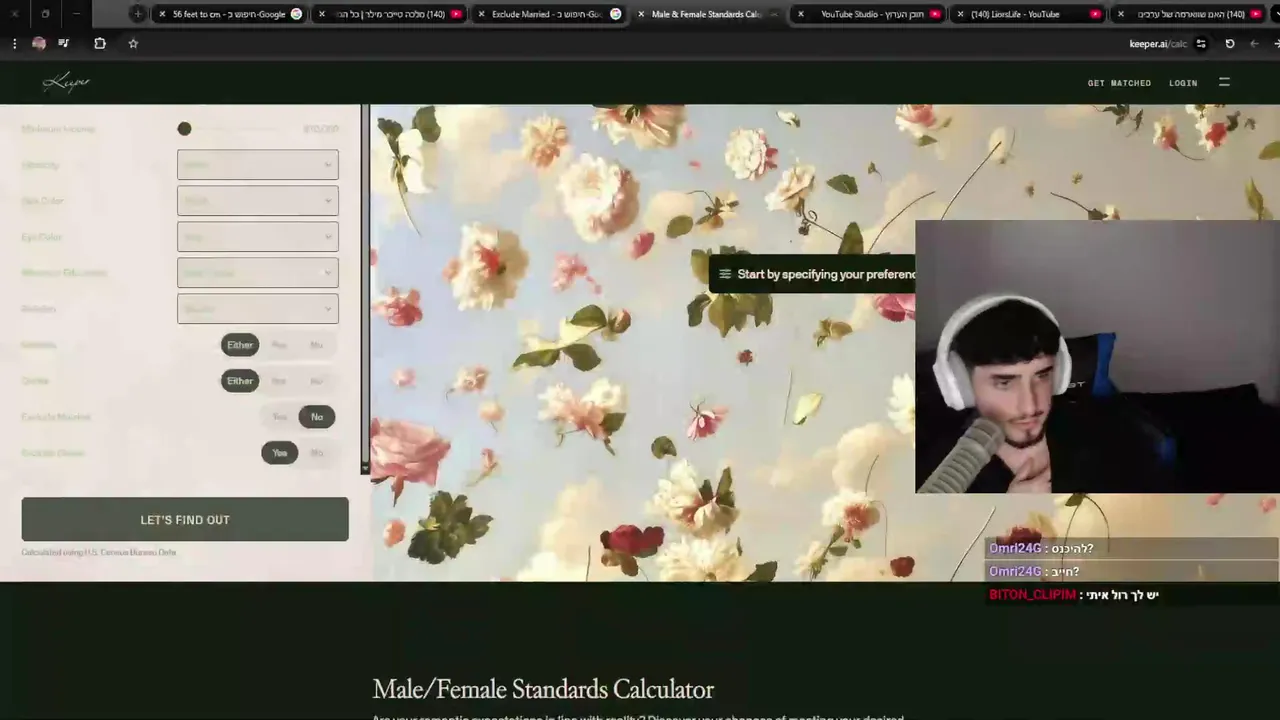This screenshot has height=720, width=1280.
Task: Open the Ethnicity dropdown
Action: (258, 165)
